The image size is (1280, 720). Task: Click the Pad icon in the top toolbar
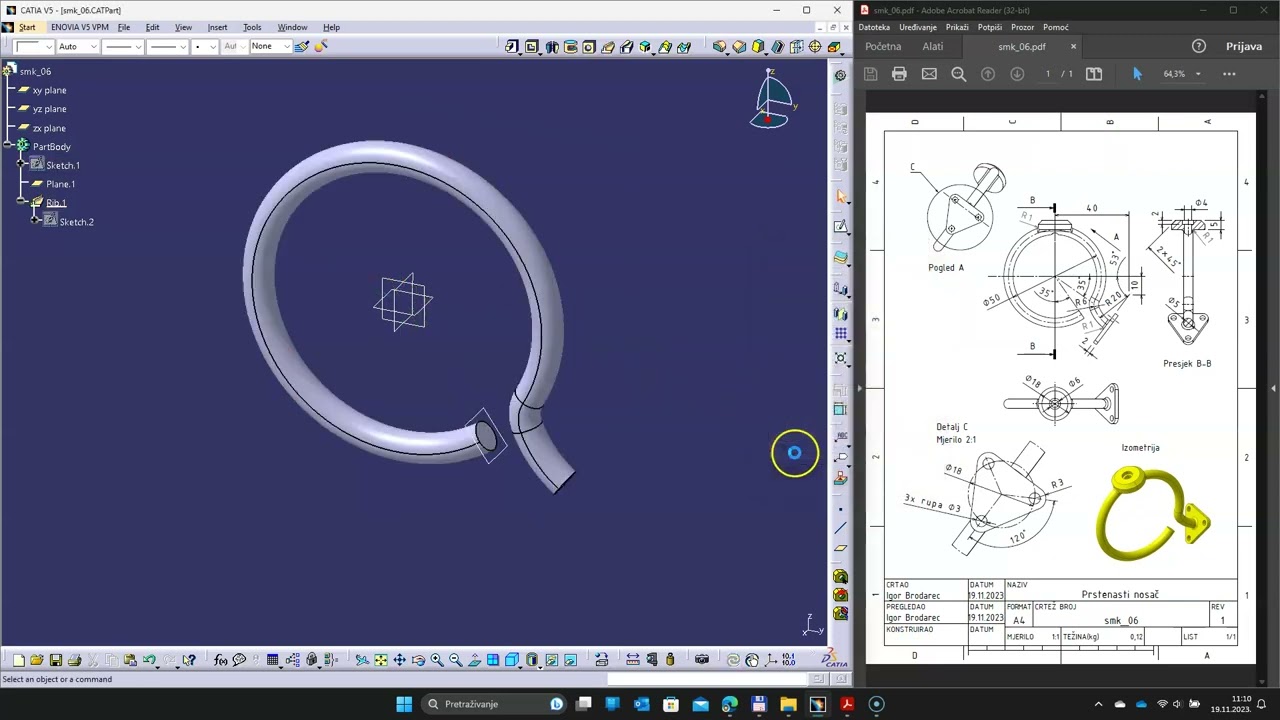pyautogui.click(x=512, y=47)
